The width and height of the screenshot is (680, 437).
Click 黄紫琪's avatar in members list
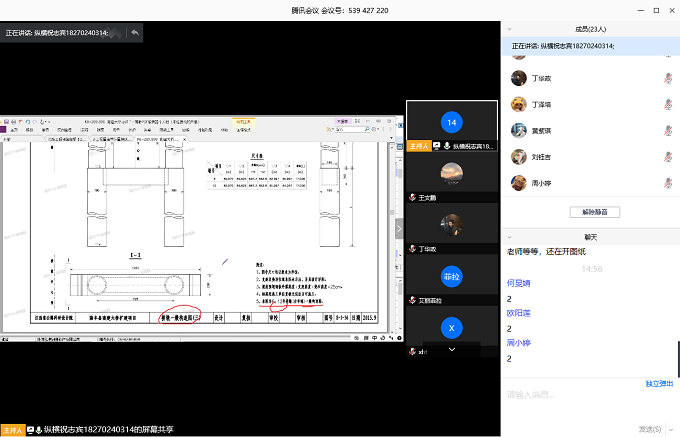coord(519,130)
